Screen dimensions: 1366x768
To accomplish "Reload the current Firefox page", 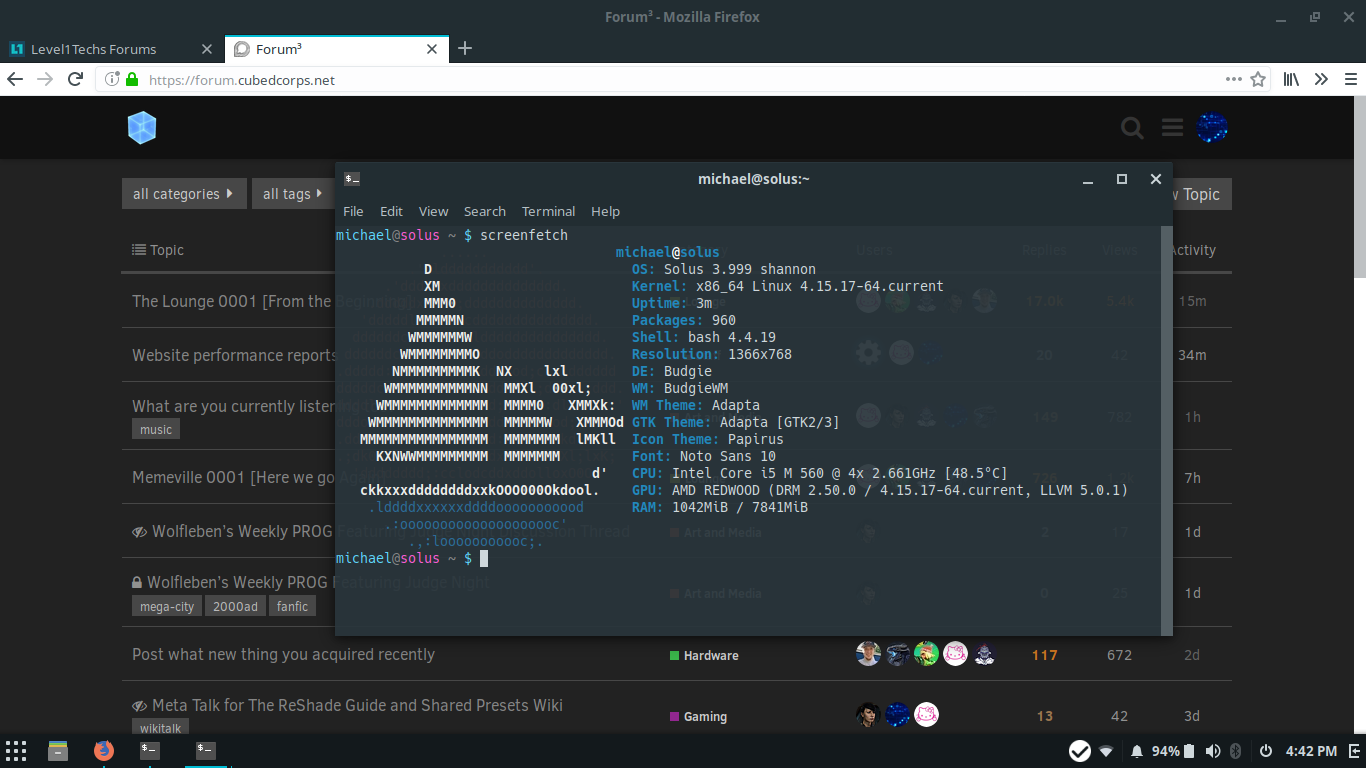I will [75, 79].
